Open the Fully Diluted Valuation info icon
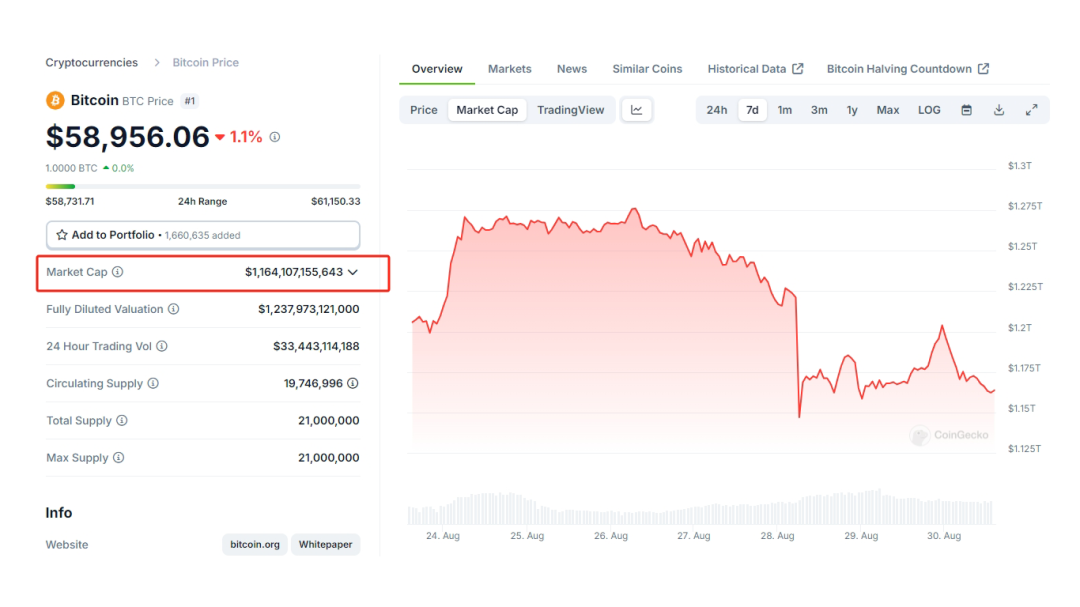Viewport: 1080px width, 607px height. click(174, 309)
